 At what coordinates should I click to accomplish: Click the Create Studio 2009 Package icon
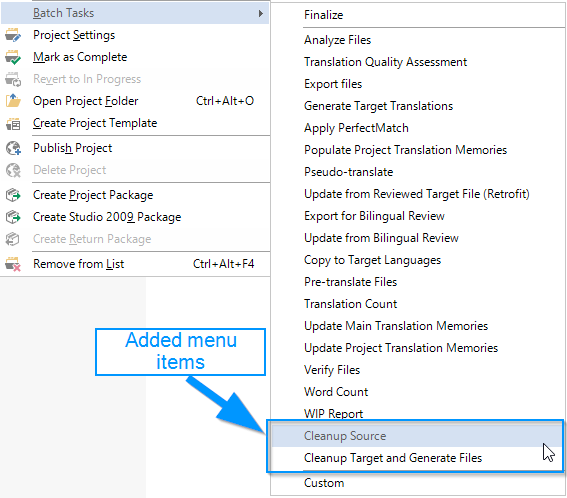pos(13,217)
